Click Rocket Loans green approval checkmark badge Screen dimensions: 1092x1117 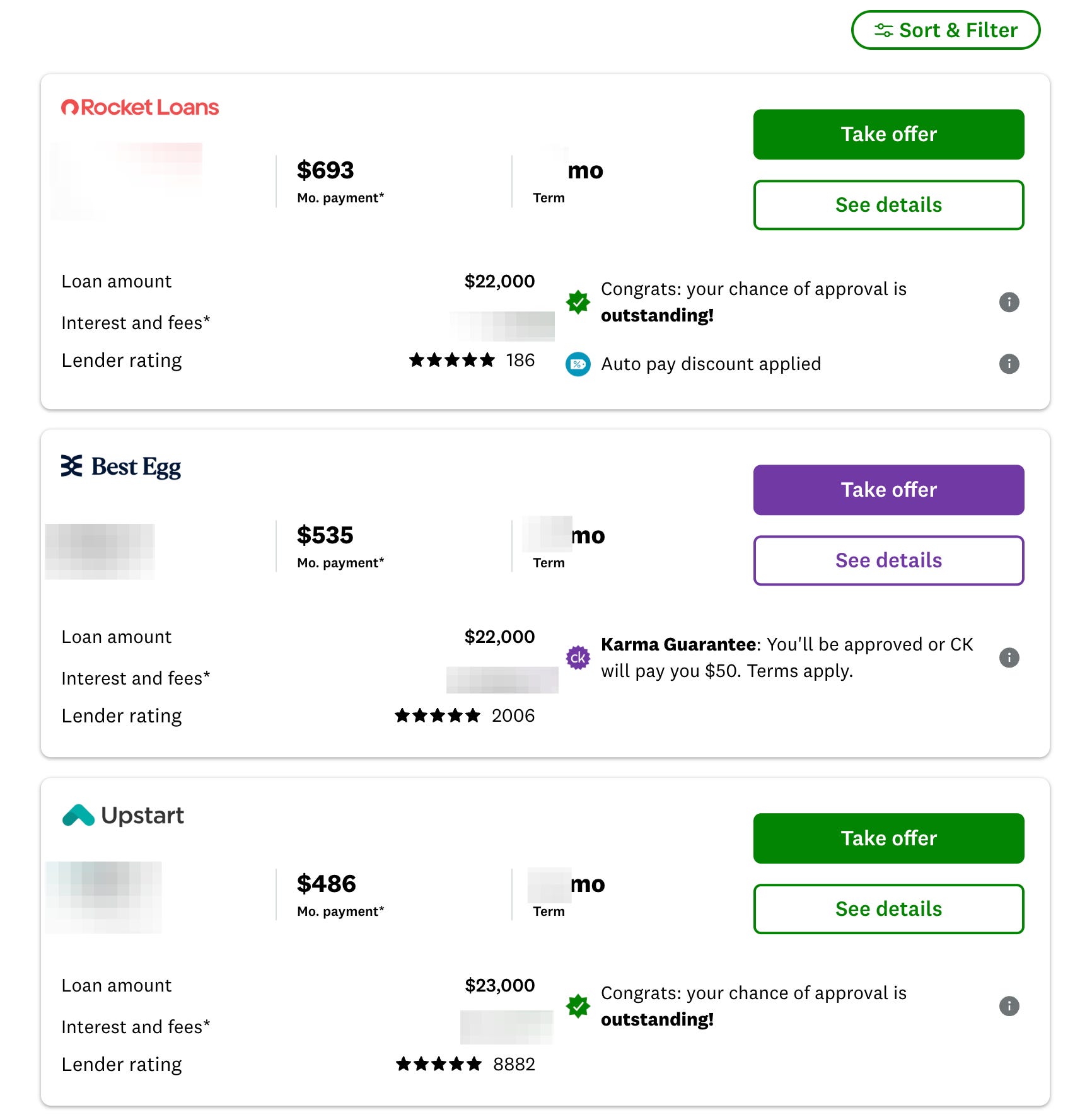pyautogui.click(x=578, y=302)
